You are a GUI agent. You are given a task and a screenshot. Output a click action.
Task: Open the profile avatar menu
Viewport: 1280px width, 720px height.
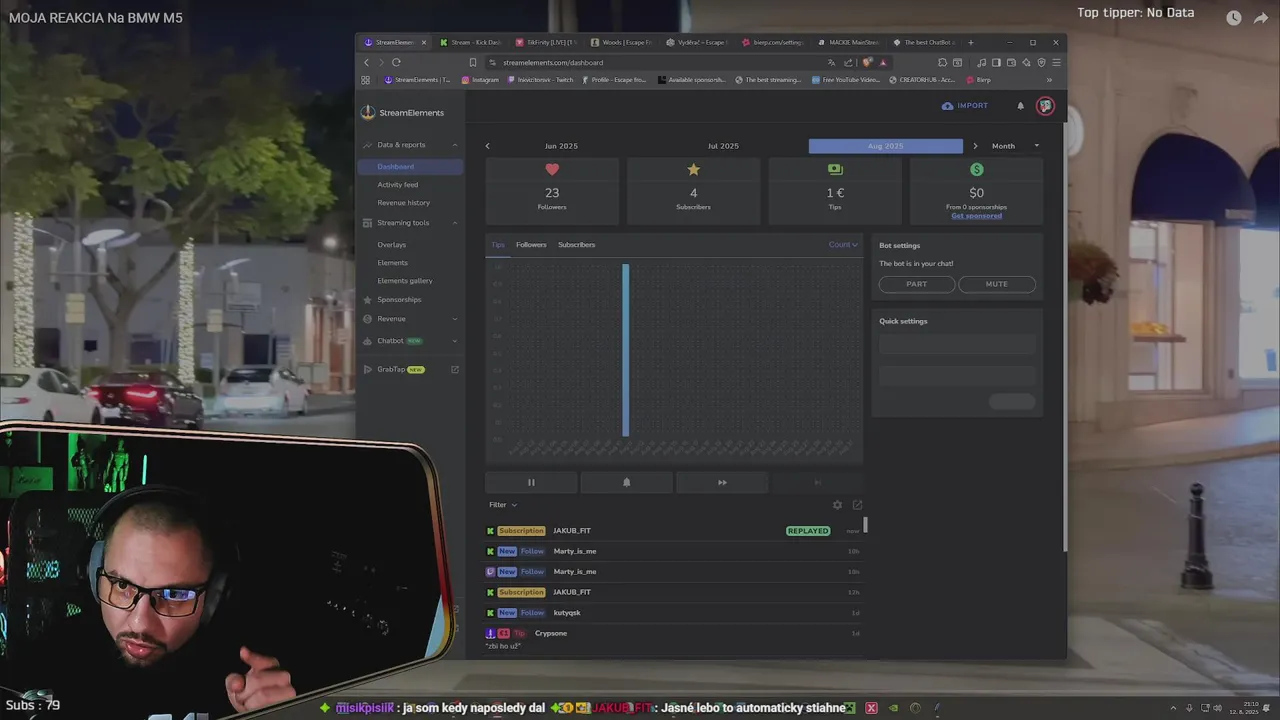pyautogui.click(x=1045, y=106)
